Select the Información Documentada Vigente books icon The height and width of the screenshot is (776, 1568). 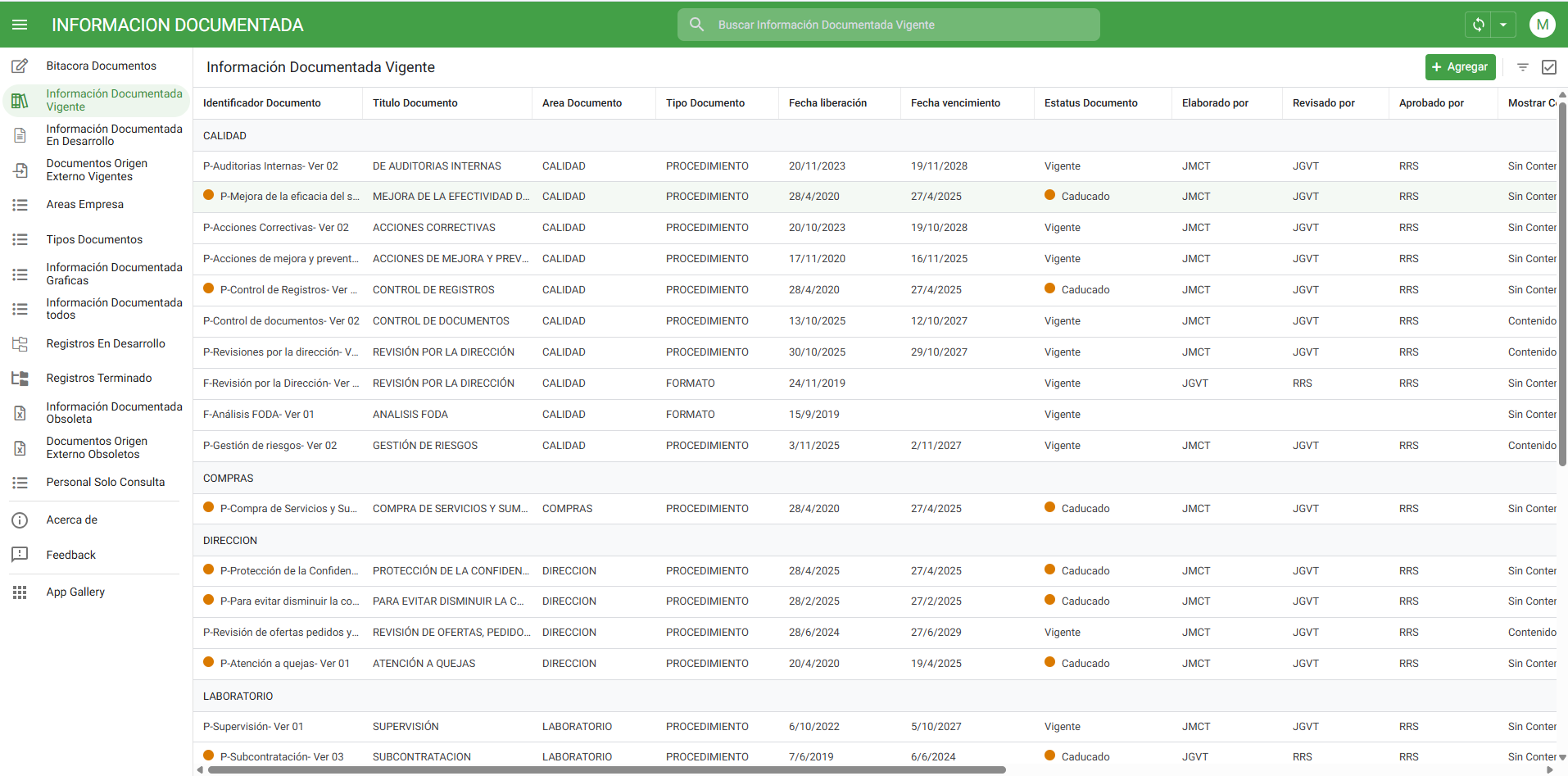[20, 100]
